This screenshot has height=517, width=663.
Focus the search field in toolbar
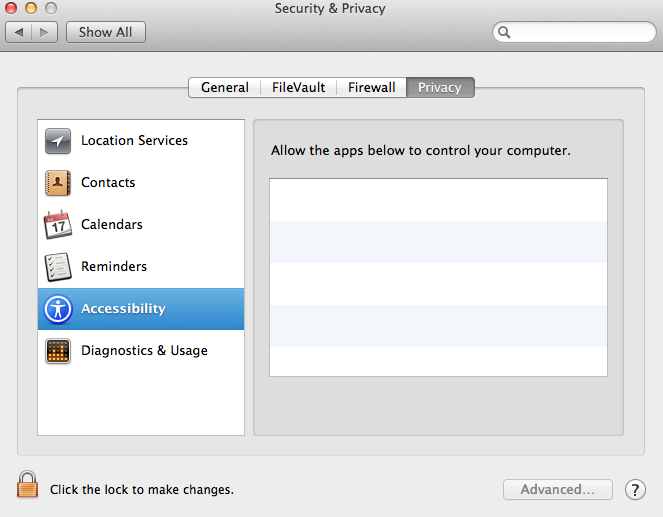click(x=574, y=32)
